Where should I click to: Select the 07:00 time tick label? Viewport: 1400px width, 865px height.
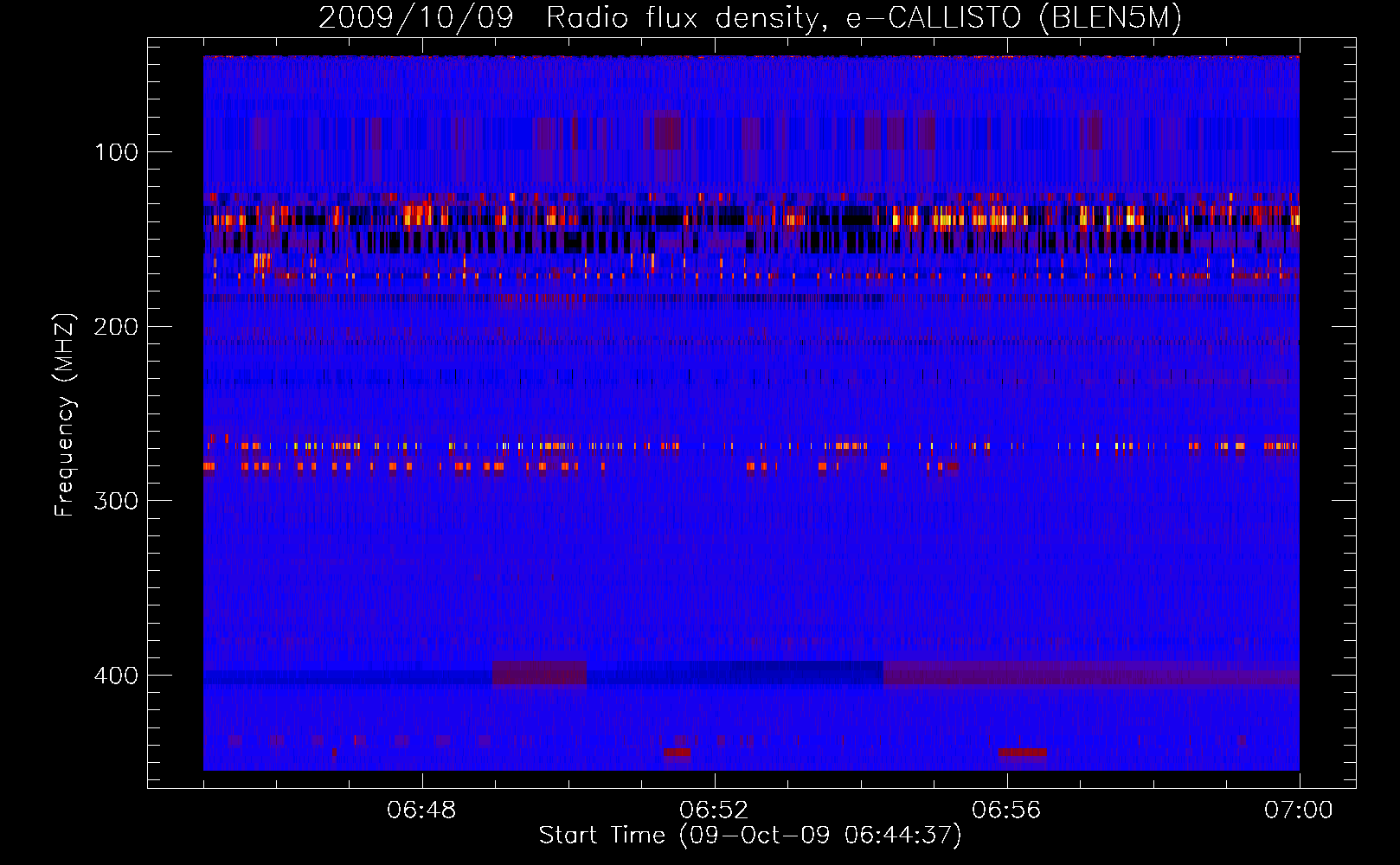(x=1299, y=811)
